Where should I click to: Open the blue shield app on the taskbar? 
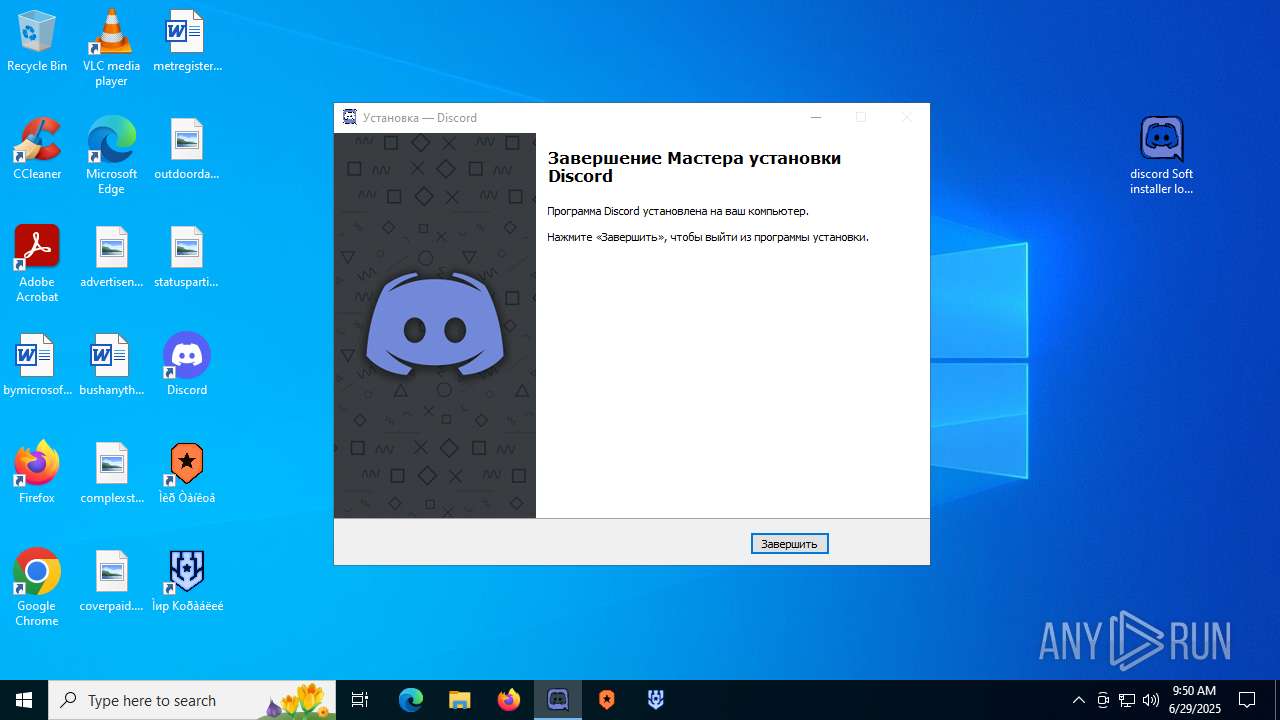[656, 700]
